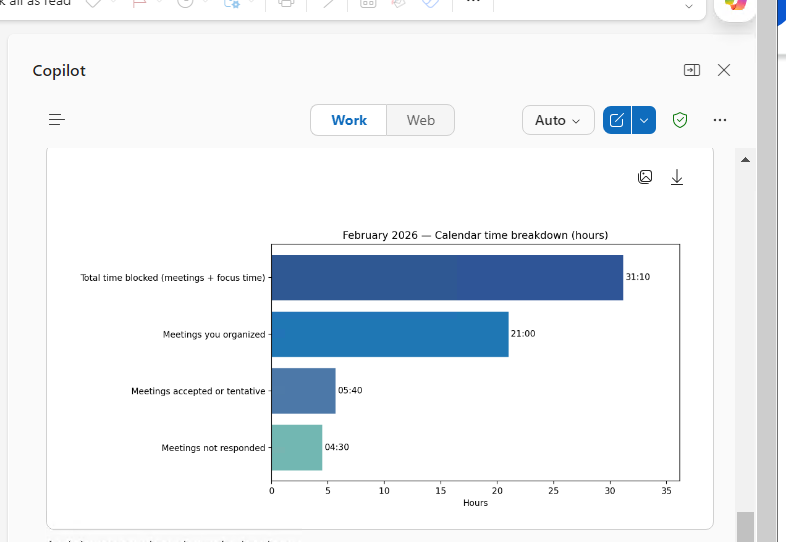The image size is (786, 542).
Task: Open the Copilot chat list menu icon
Action: coord(57,120)
